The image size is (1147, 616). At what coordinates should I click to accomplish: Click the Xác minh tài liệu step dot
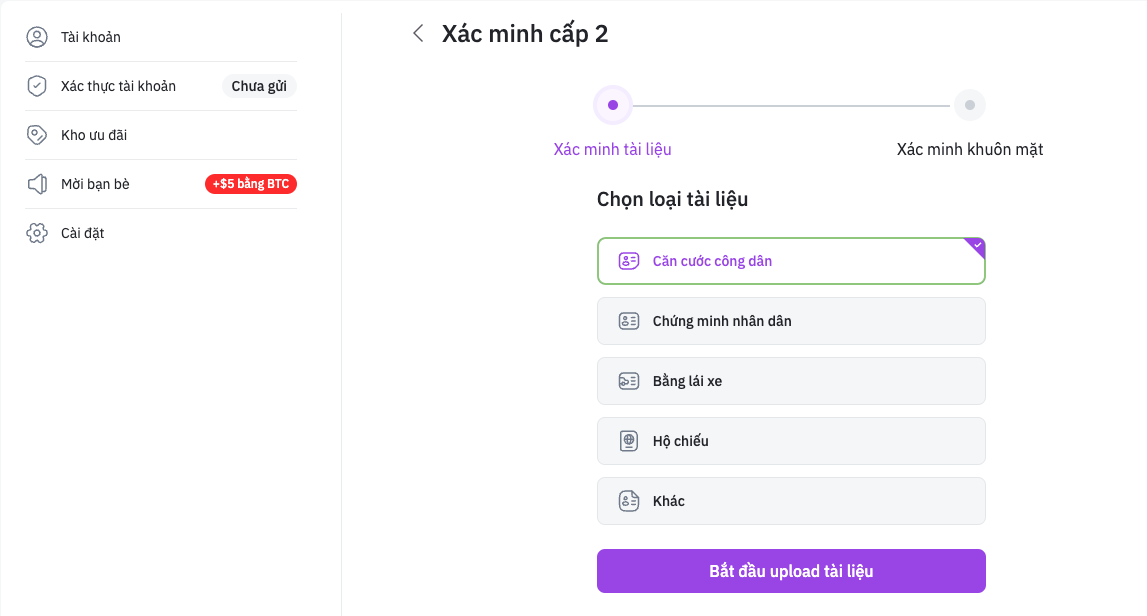[x=613, y=104]
